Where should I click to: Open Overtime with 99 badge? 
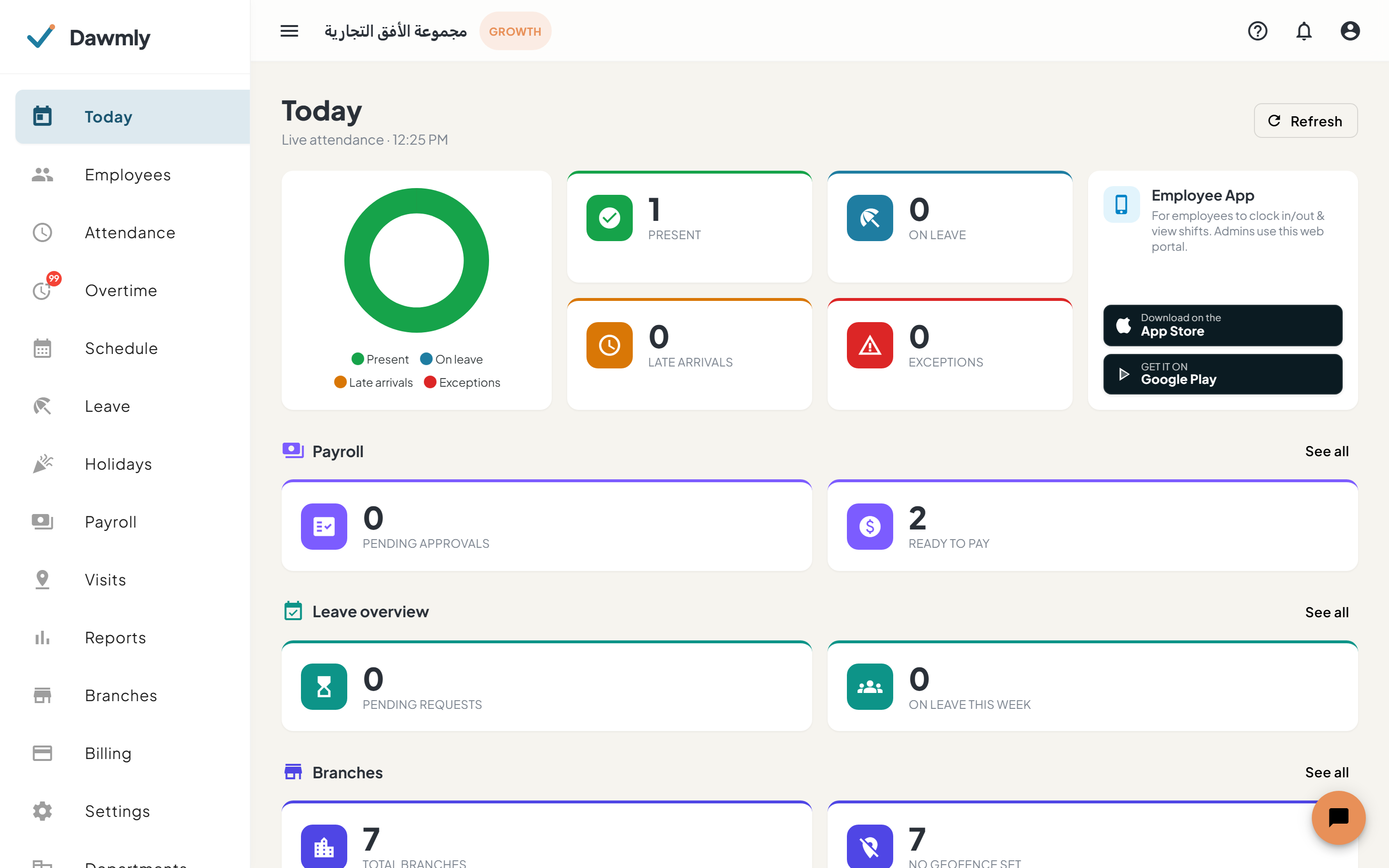coord(133,290)
